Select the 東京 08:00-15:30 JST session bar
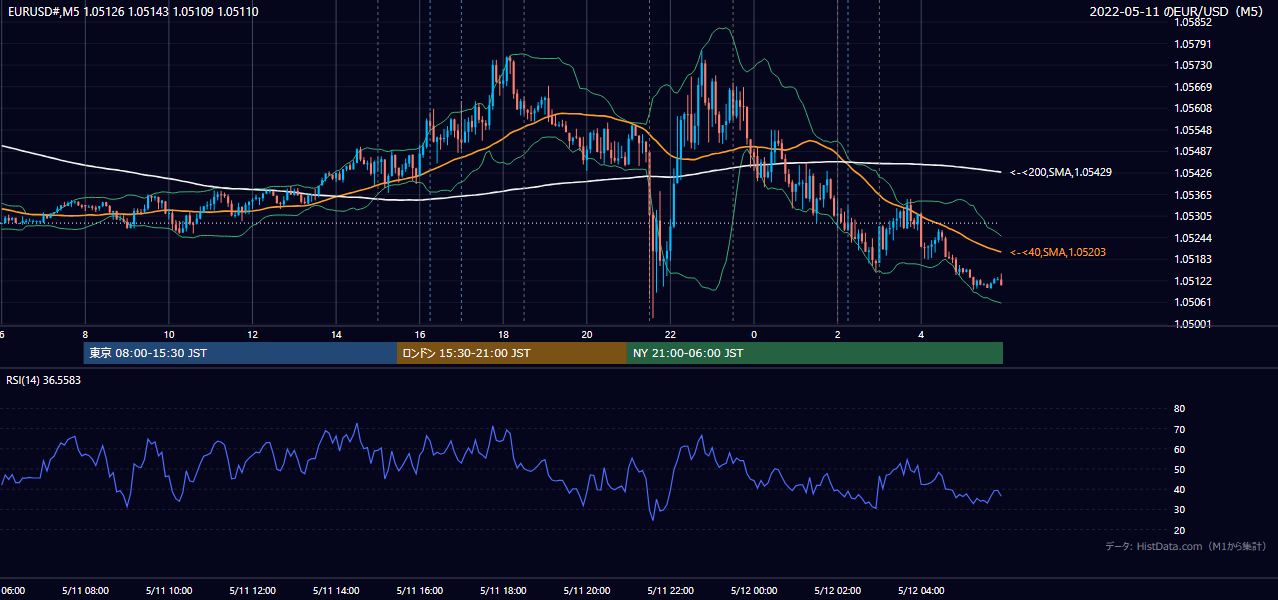The image size is (1278, 600). click(x=240, y=353)
